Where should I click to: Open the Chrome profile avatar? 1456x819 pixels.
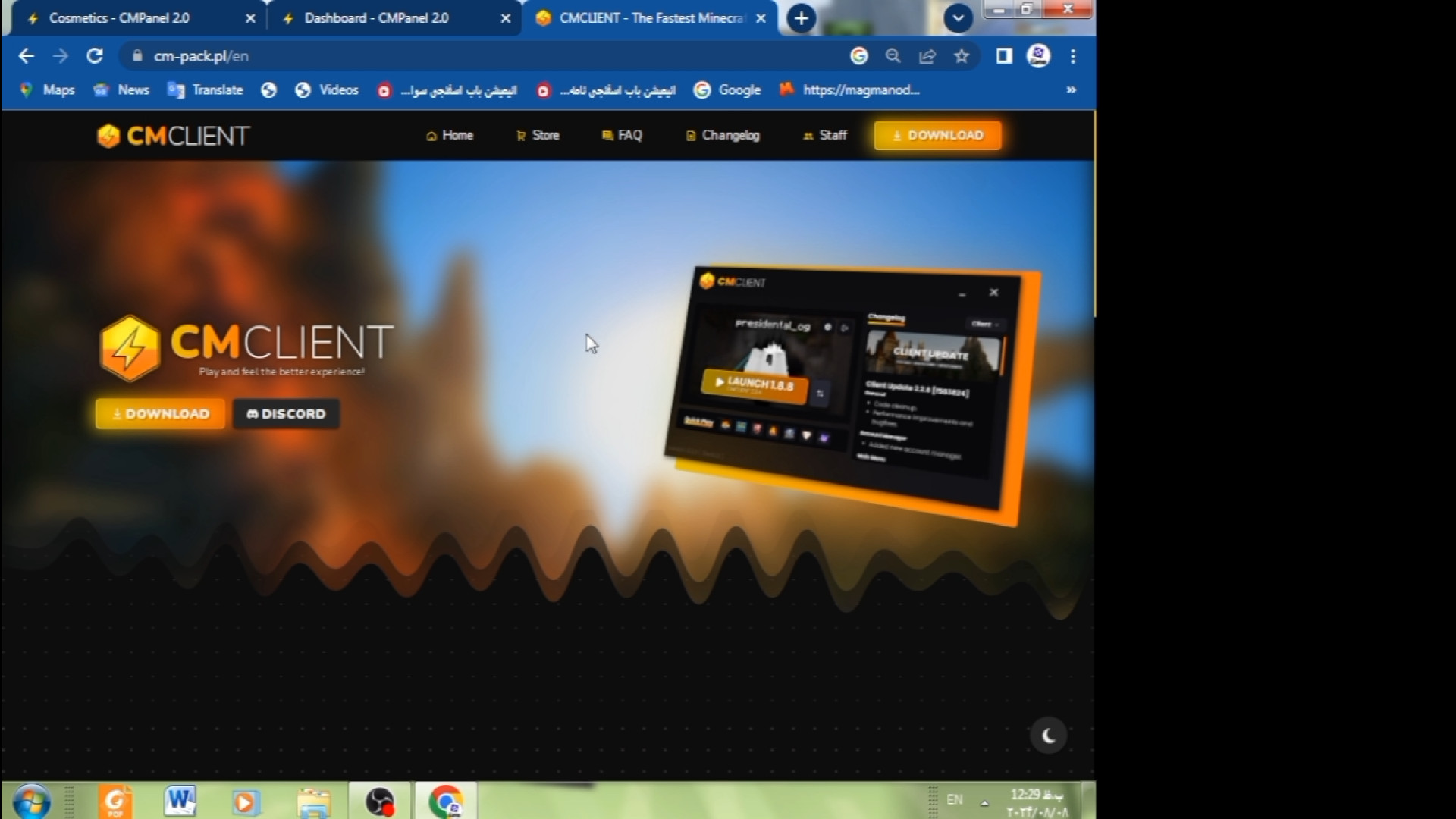[x=1038, y=56]
